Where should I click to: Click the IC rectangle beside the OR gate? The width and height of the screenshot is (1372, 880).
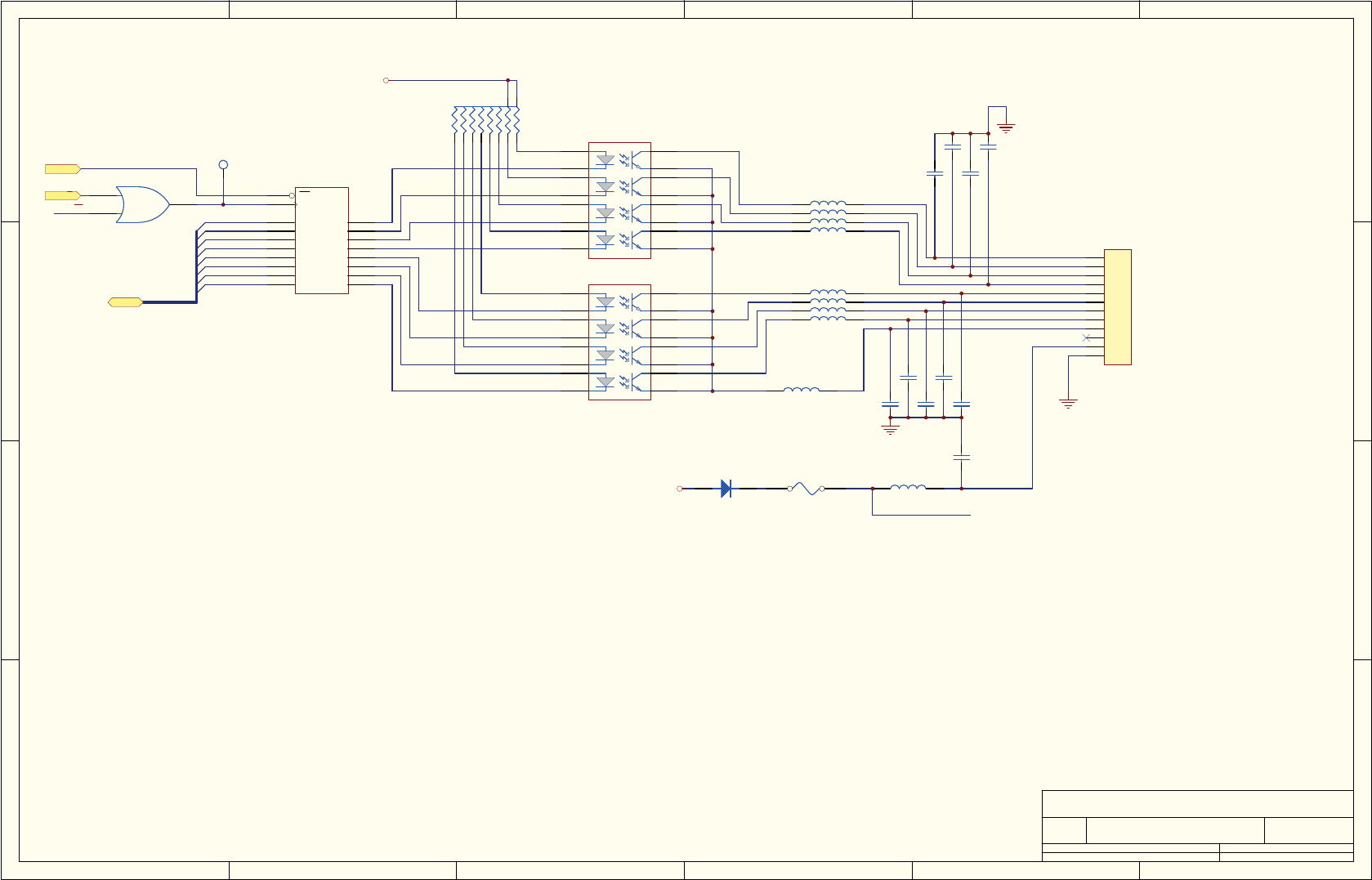(x=321, y=240)
